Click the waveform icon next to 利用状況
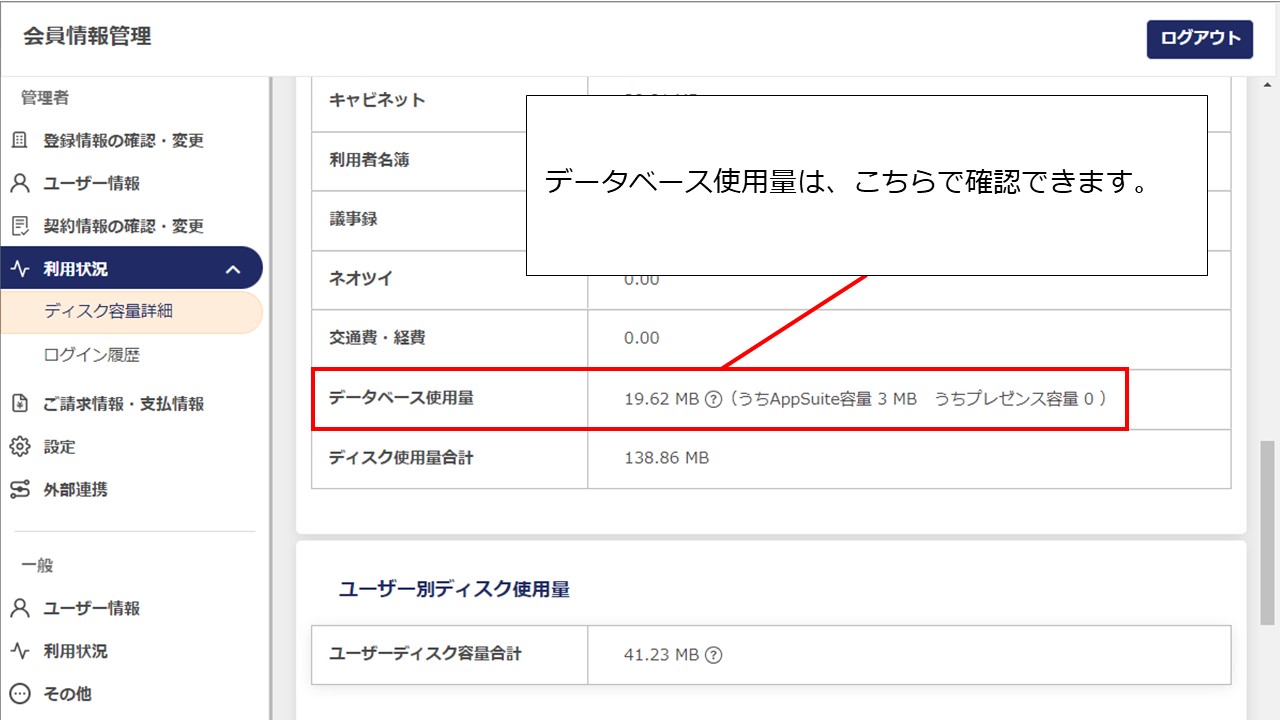Screen dimensions: 1280x720 point(22,267)
